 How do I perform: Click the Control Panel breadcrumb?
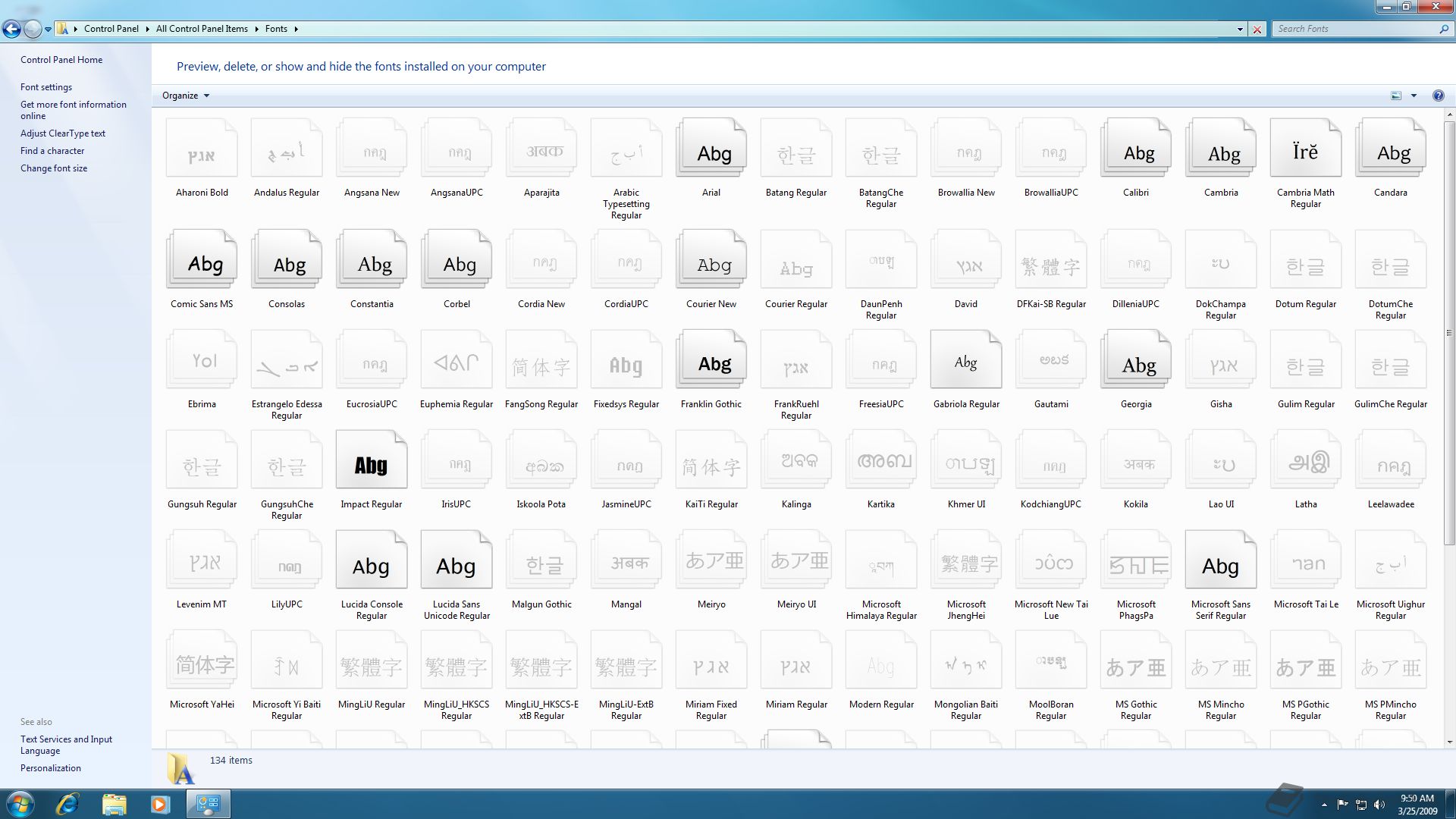pos(111,29)
